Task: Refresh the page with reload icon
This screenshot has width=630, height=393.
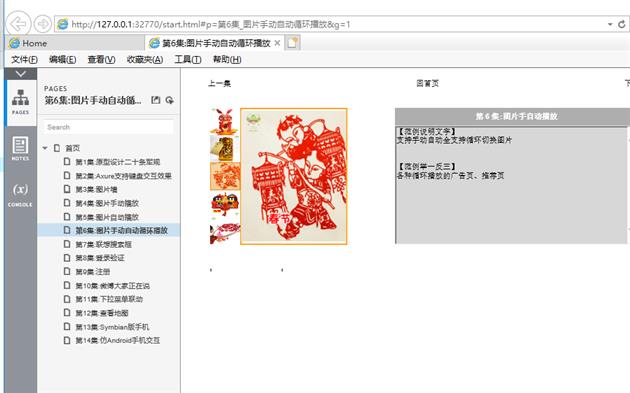Action: 622,24
